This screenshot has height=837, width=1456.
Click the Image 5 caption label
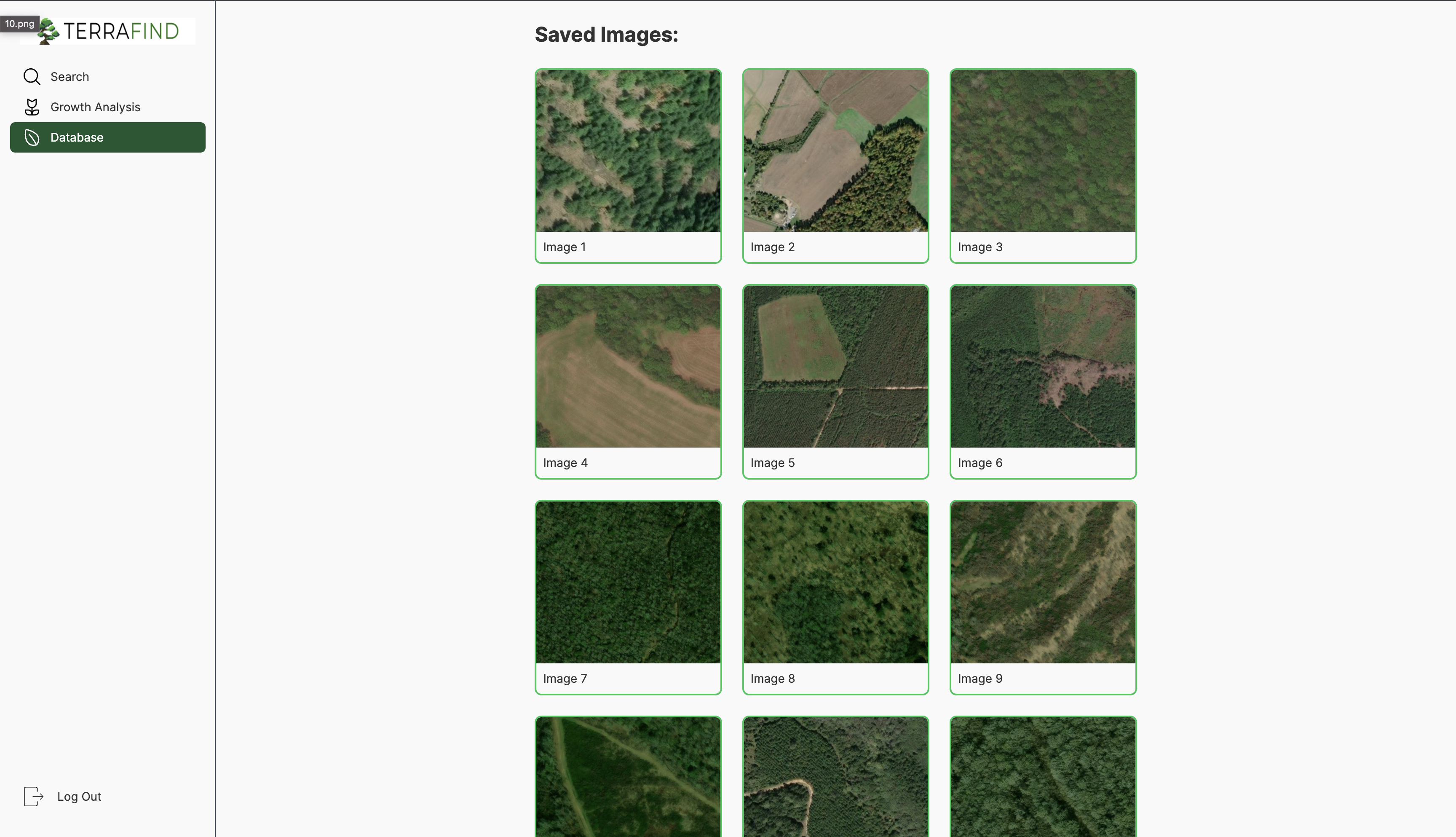pos(772,463)
